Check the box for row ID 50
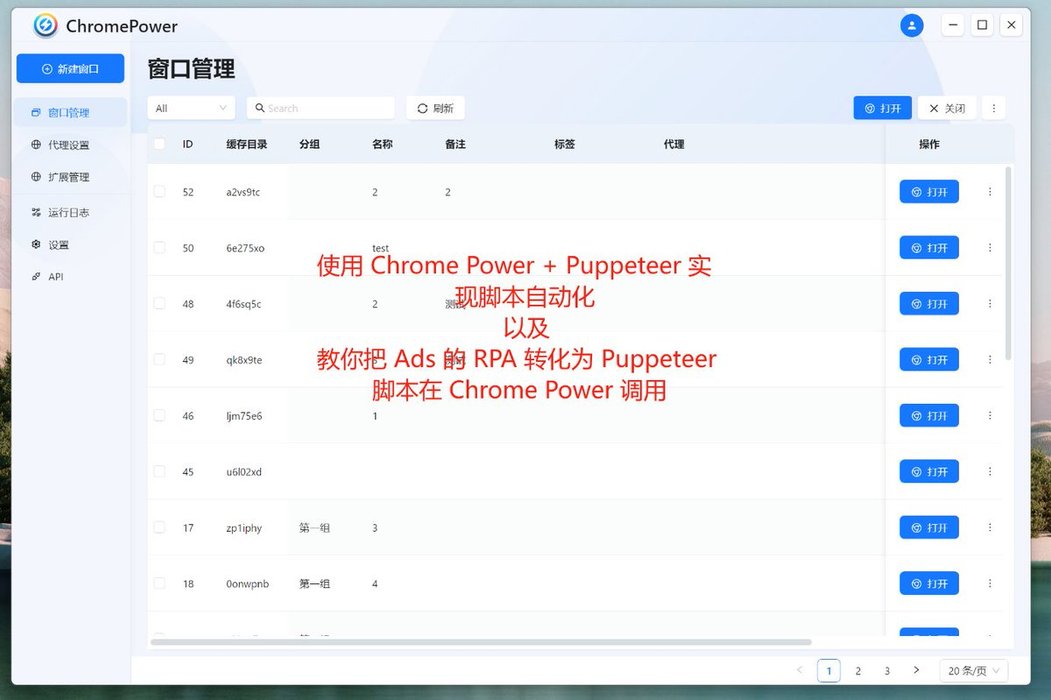 [160, 247]
